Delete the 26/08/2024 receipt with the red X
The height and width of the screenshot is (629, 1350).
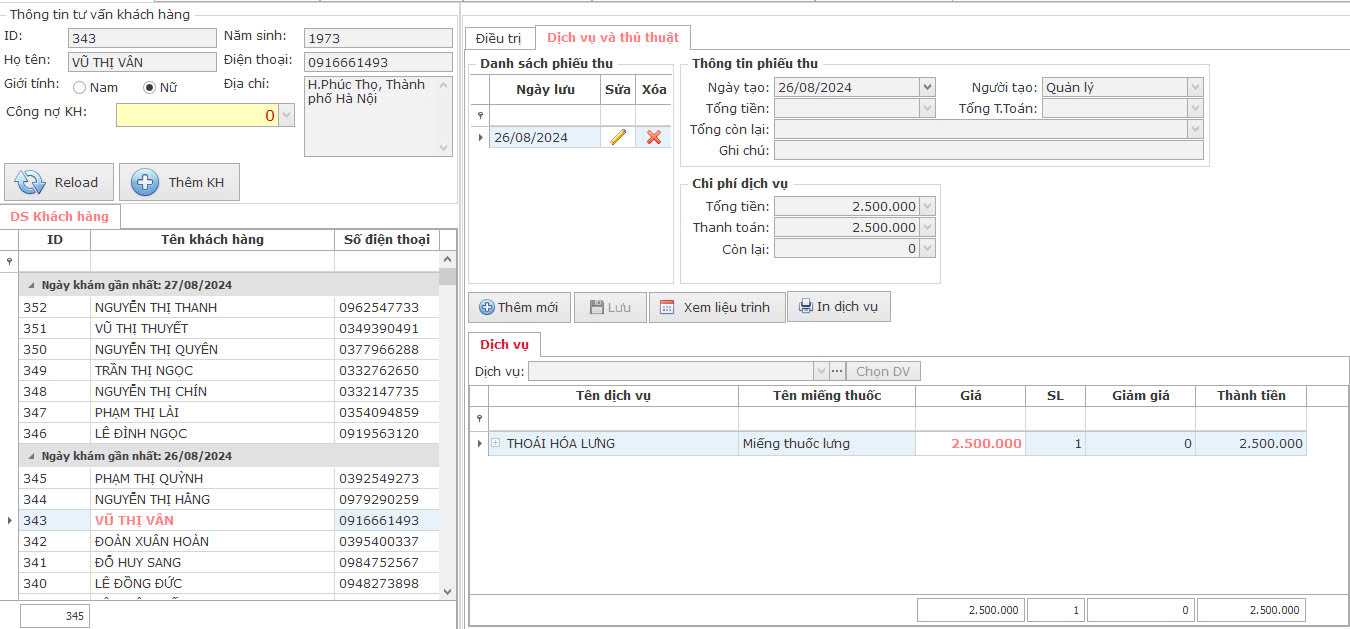(x=654, y=137)
